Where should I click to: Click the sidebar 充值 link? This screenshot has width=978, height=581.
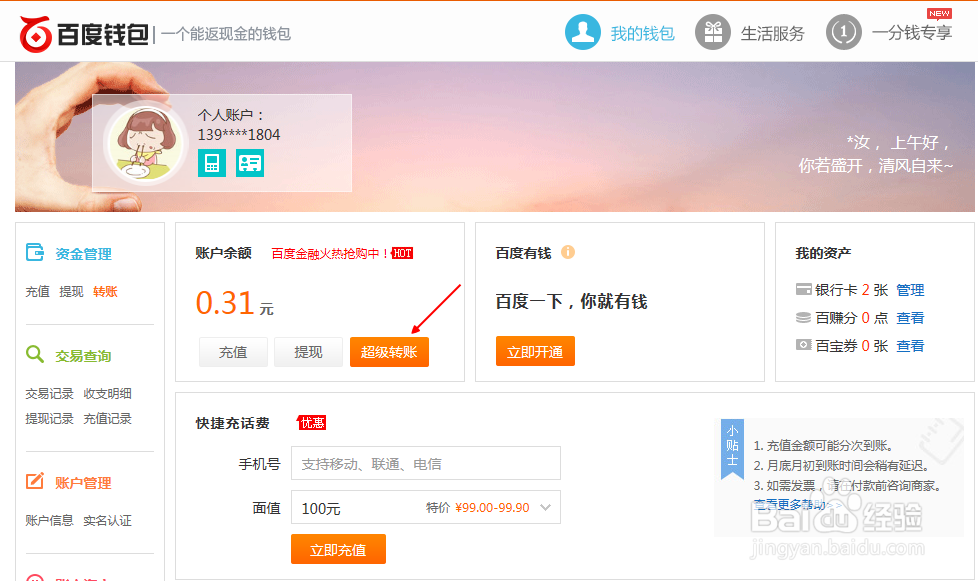point(37,292)
